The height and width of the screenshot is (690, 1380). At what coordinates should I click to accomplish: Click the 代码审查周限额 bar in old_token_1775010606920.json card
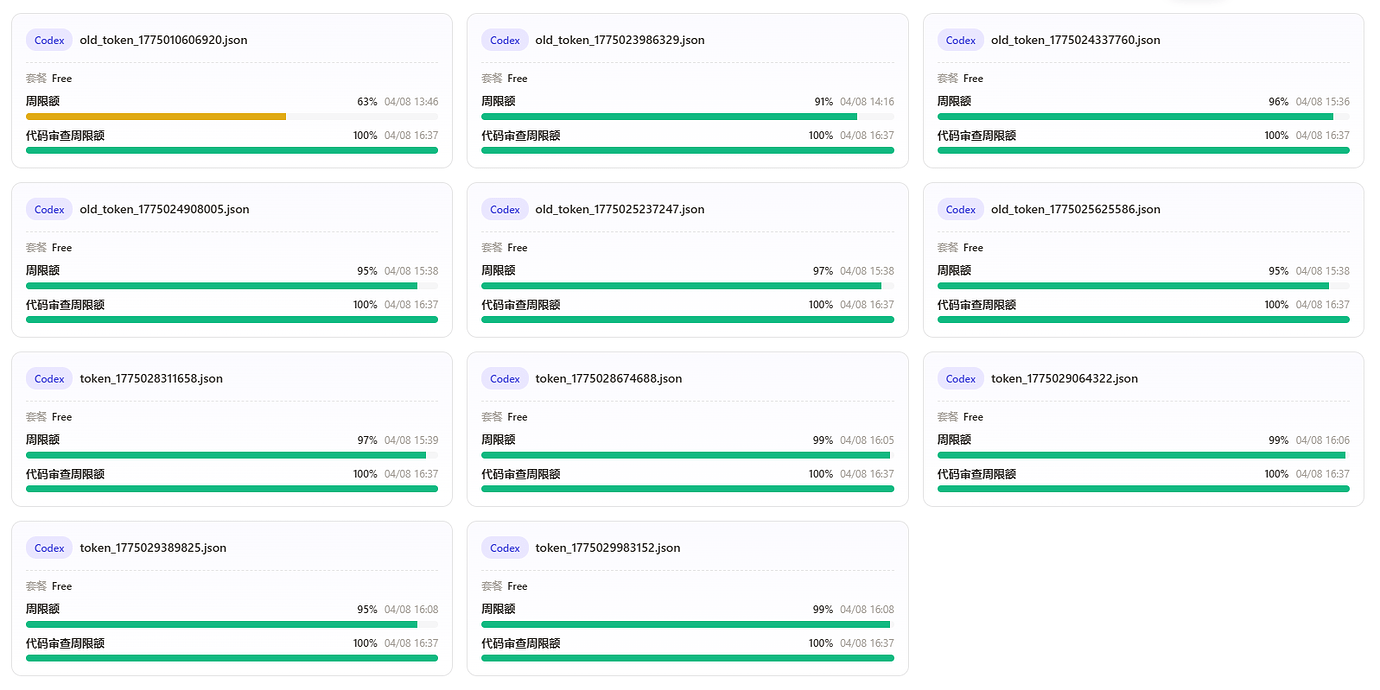[x=232, y=151]
